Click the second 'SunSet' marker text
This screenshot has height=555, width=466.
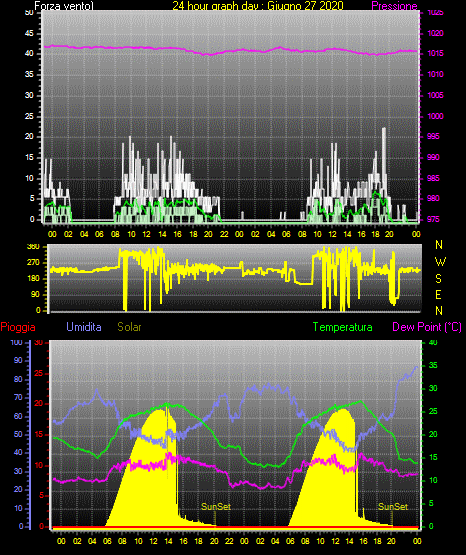click(393, 507)
